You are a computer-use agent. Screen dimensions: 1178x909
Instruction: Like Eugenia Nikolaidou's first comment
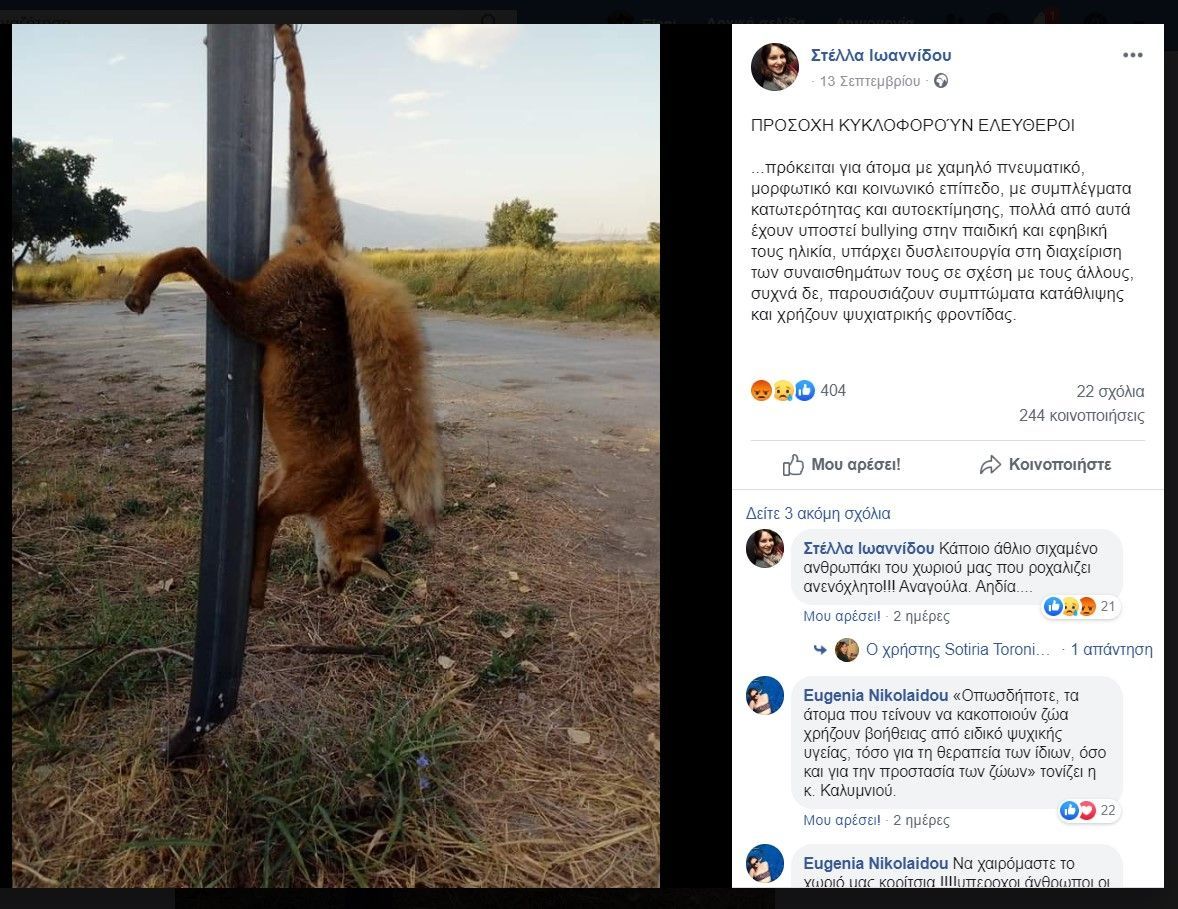[828, 820]
